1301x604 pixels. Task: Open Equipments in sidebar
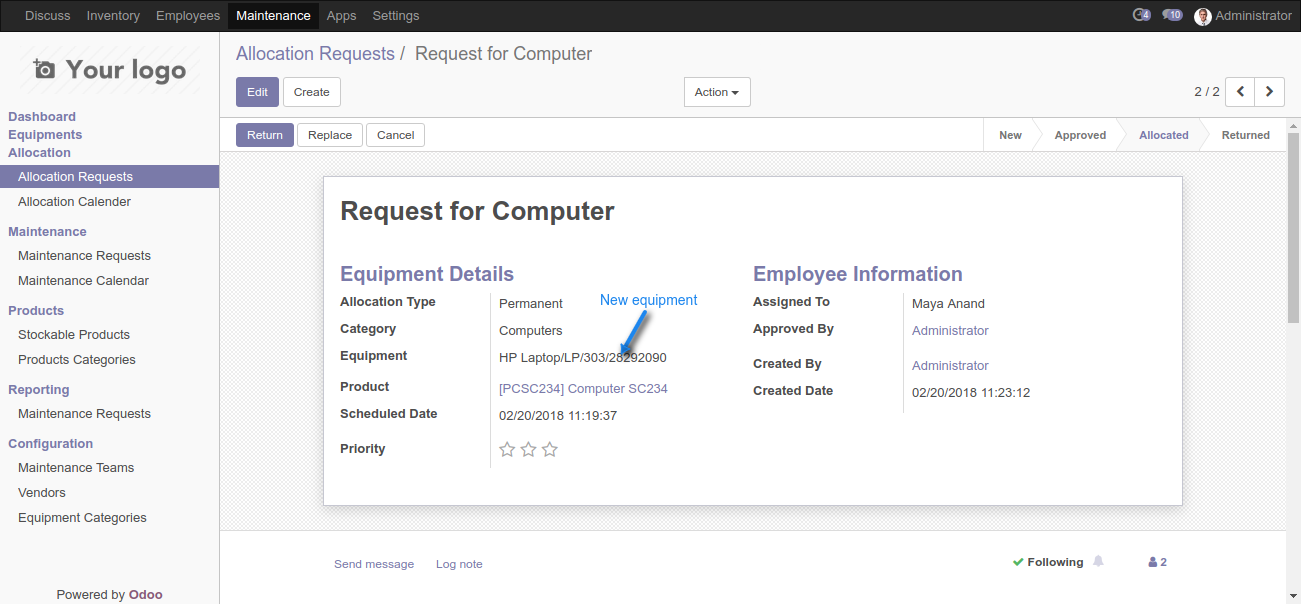click(x=45, y=135)
